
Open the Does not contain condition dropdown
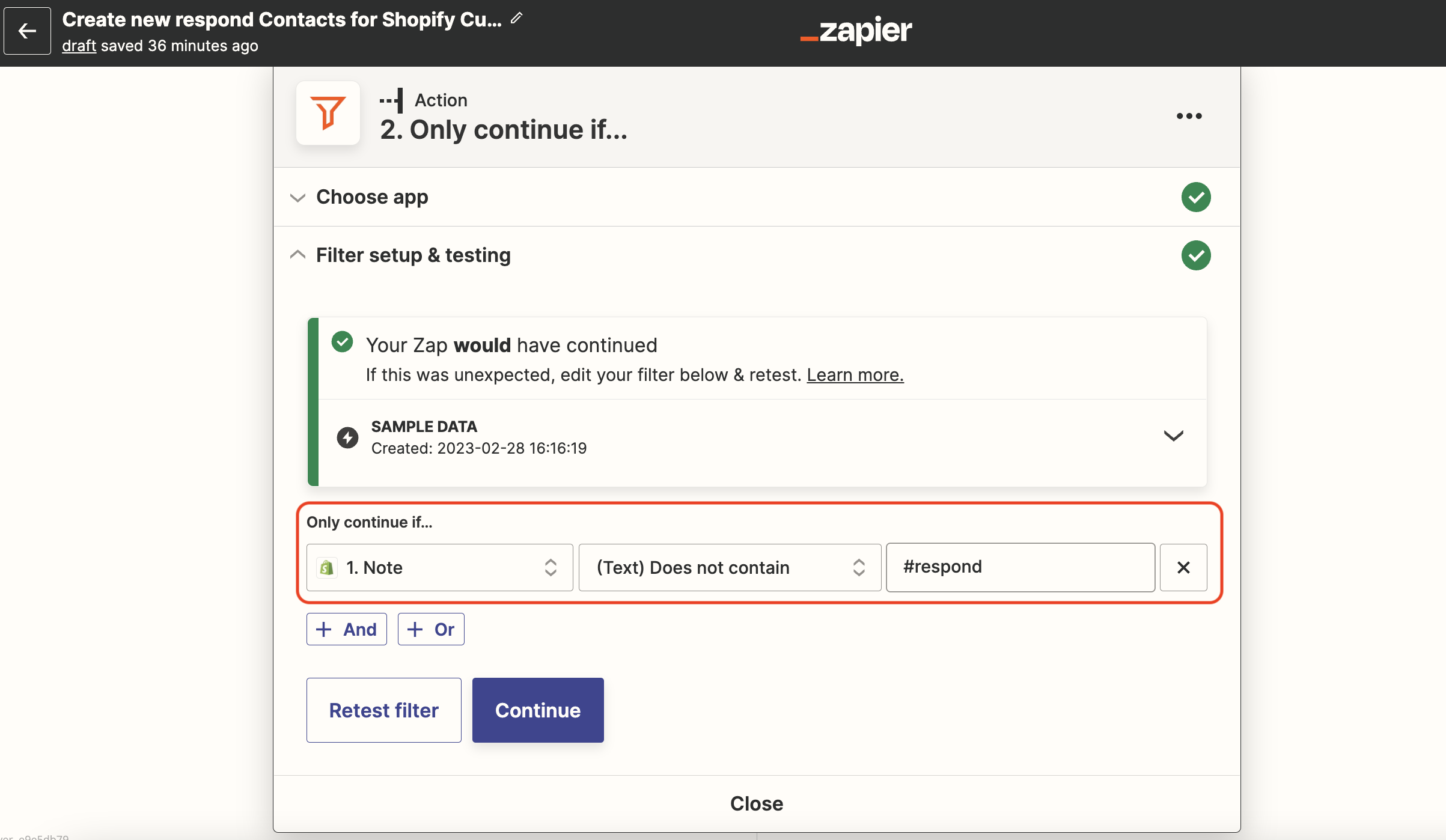point(729,568)
